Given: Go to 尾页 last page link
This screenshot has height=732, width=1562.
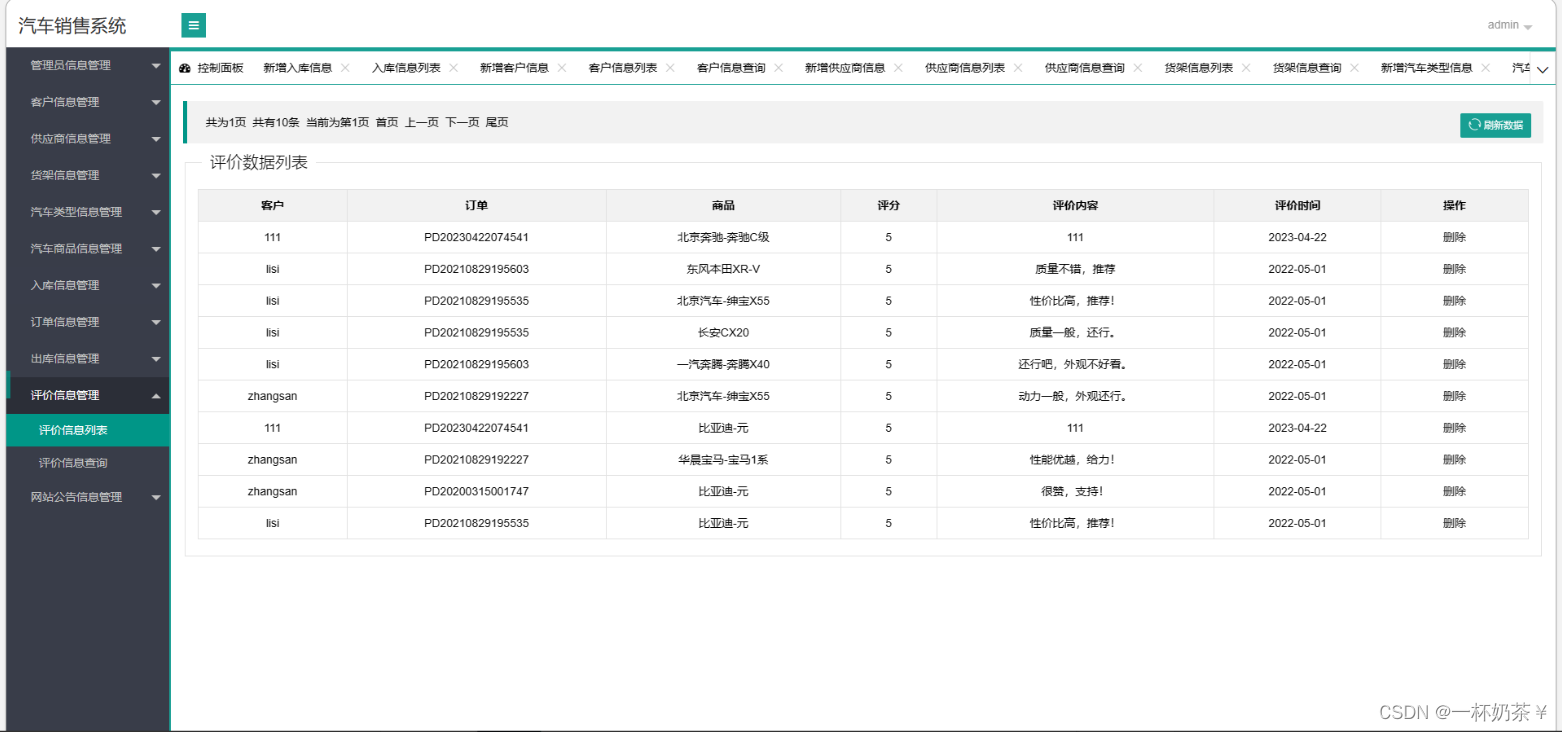Looking at the screenshot, I should (497, 122).
